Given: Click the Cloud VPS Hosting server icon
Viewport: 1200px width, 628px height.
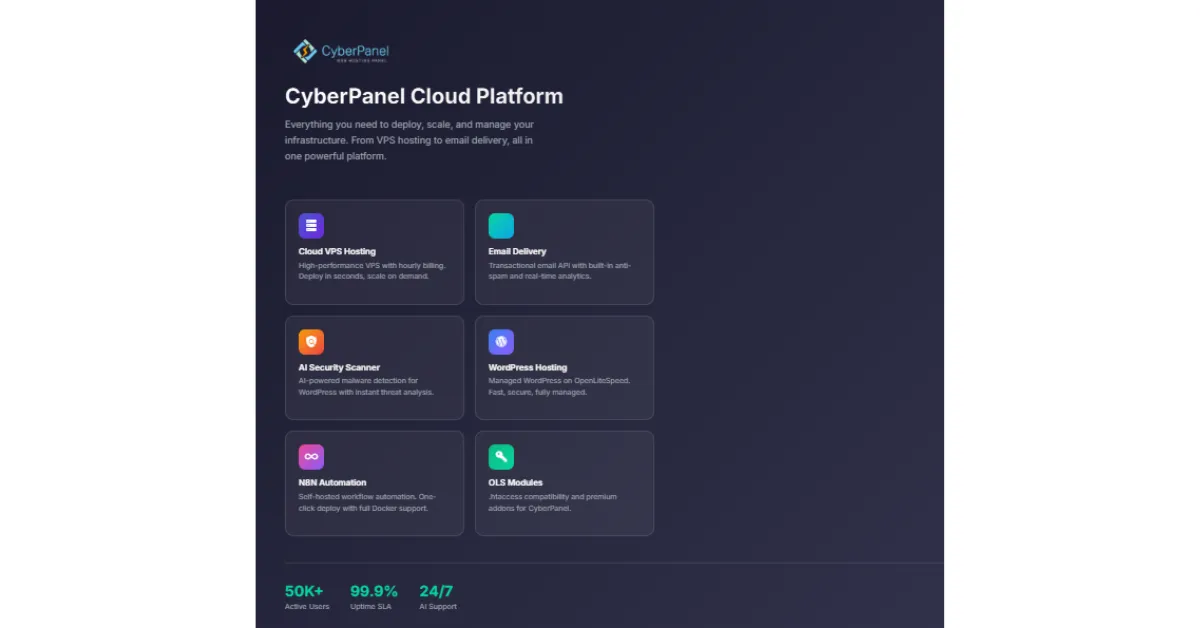Looking at the screenshot, I should [311, 226].
